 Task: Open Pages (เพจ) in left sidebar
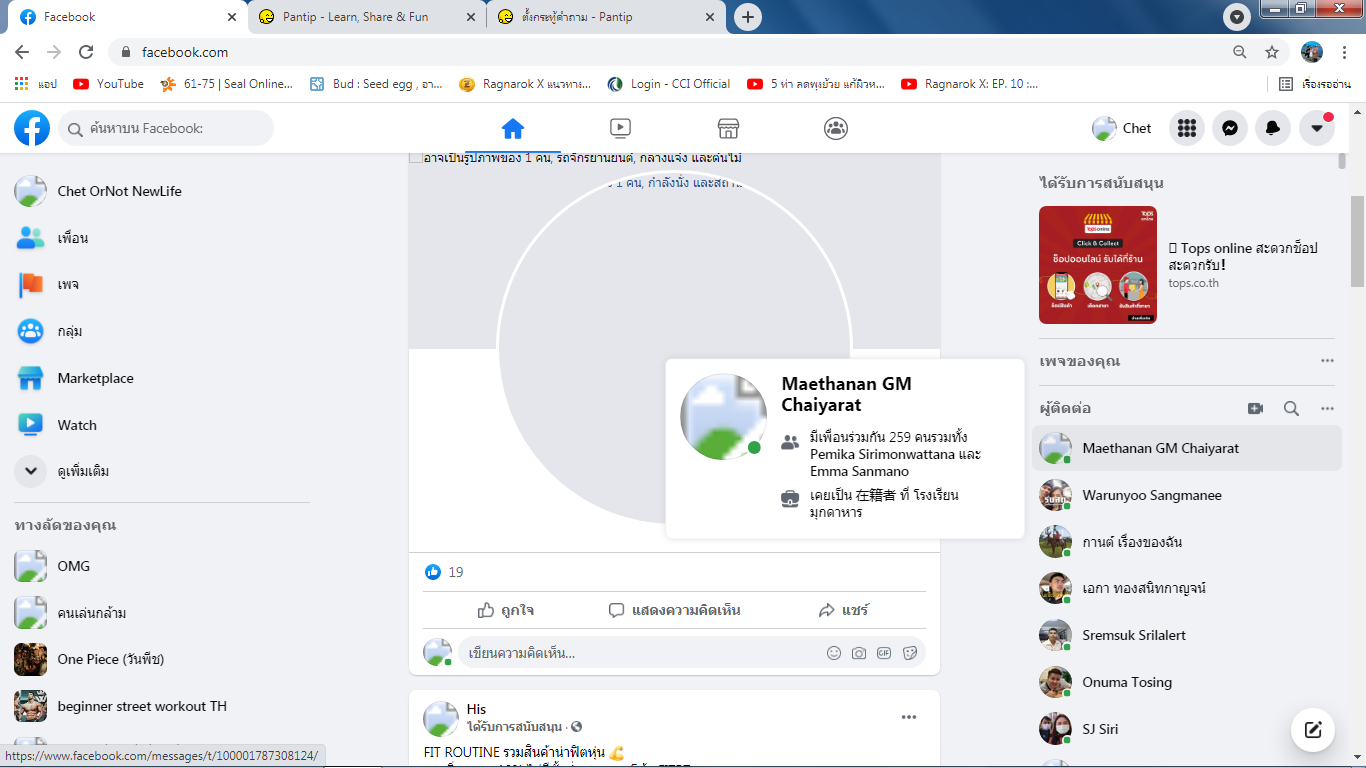160,285
